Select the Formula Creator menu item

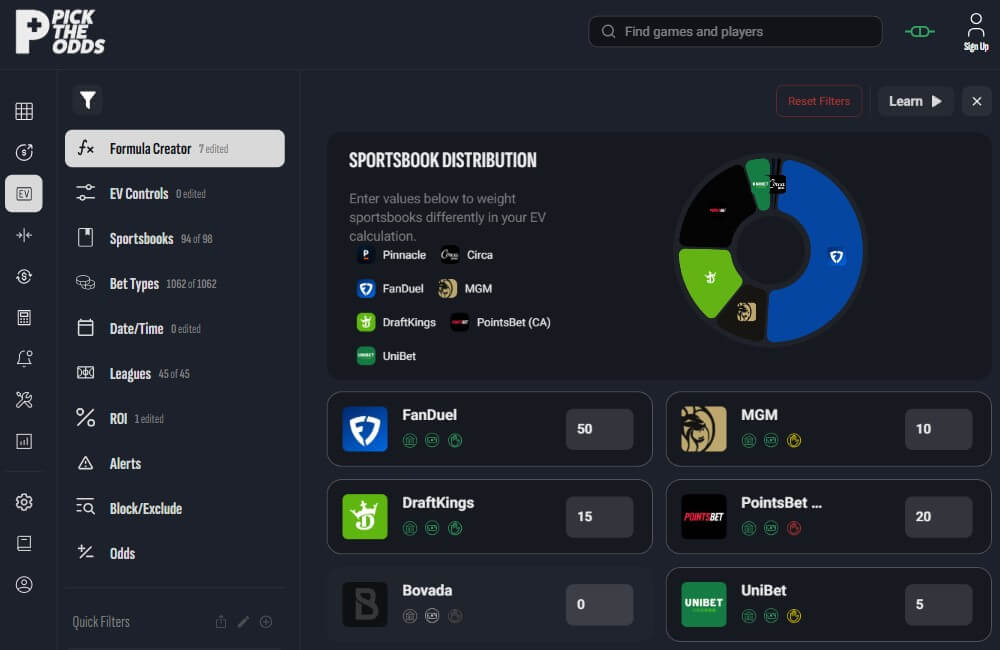(174, 149)
